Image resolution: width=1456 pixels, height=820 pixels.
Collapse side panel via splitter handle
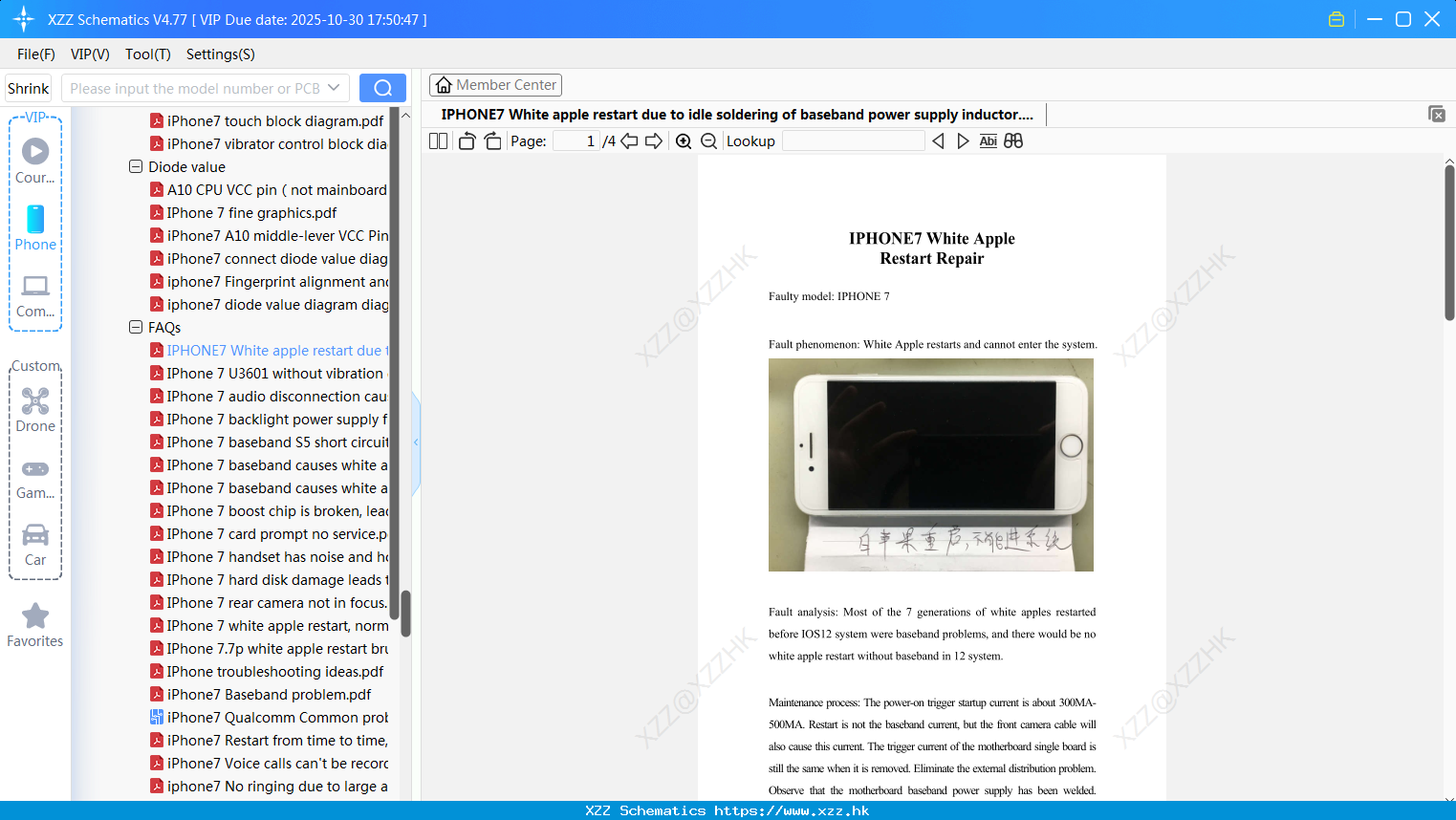click(416, 442)
